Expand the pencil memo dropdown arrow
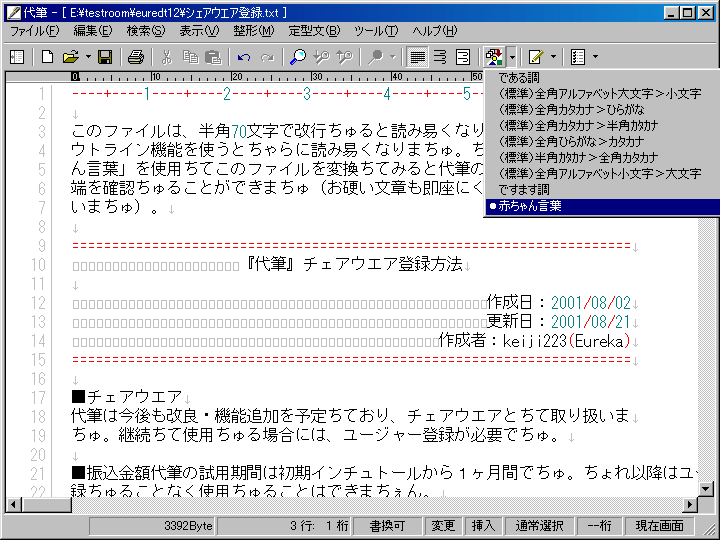Image resolution: width=720 pixels, height=540 pixels. [553, 57]
